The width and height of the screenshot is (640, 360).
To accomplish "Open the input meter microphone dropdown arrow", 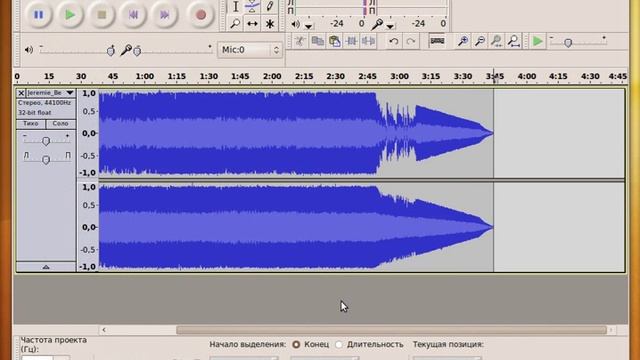I will coord(390,27).
